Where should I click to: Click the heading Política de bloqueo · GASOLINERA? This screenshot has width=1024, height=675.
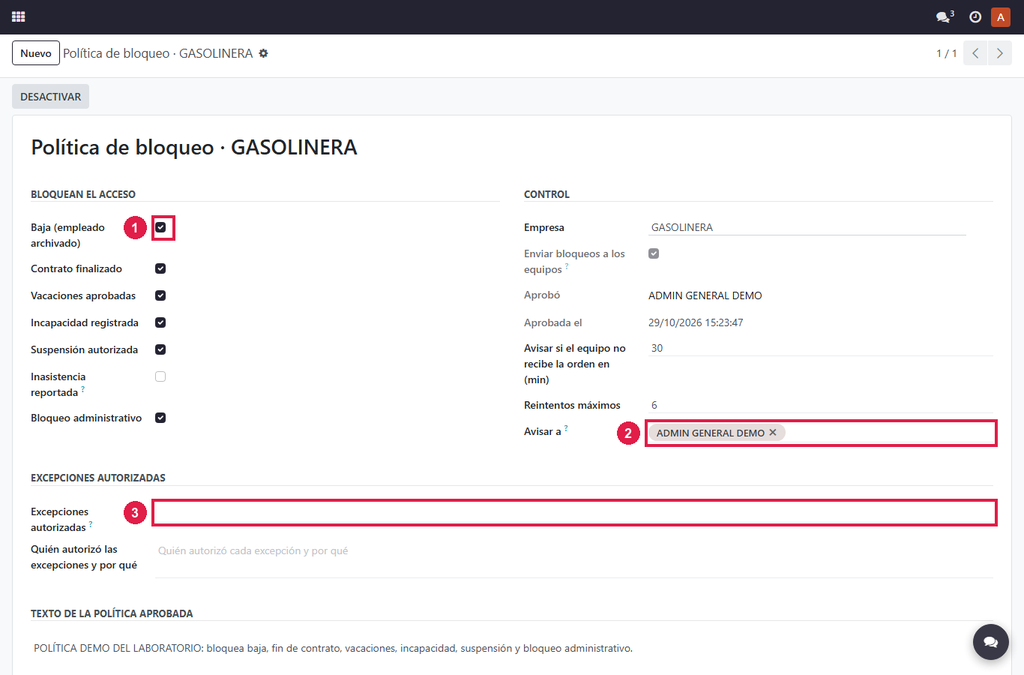pos(194,148)
